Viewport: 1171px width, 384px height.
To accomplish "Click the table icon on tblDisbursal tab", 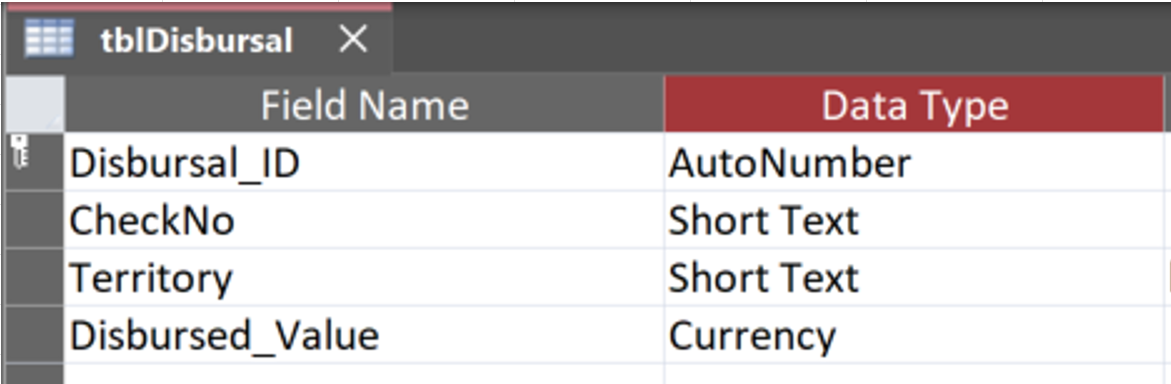I will point(49,40).
